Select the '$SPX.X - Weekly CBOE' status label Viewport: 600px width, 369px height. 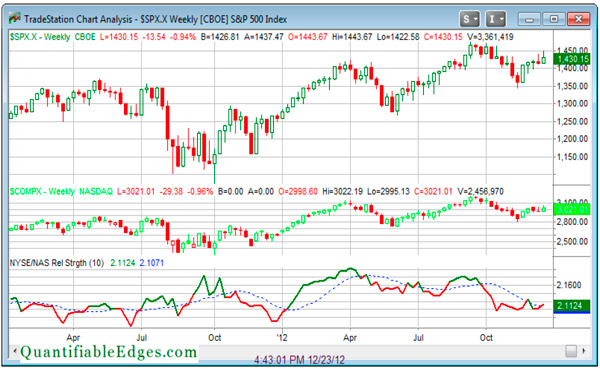pyautogui.click(x=52, y=37)
